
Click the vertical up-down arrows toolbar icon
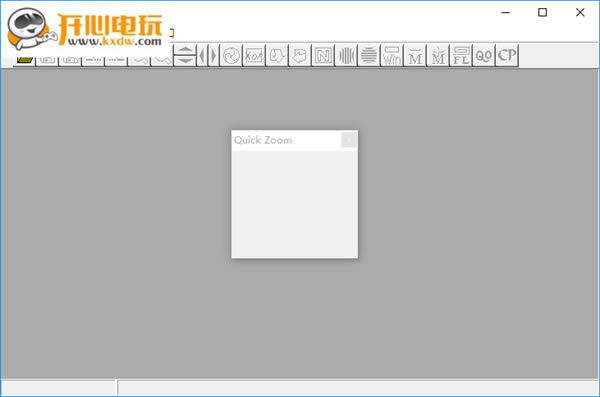pos(185,56)
